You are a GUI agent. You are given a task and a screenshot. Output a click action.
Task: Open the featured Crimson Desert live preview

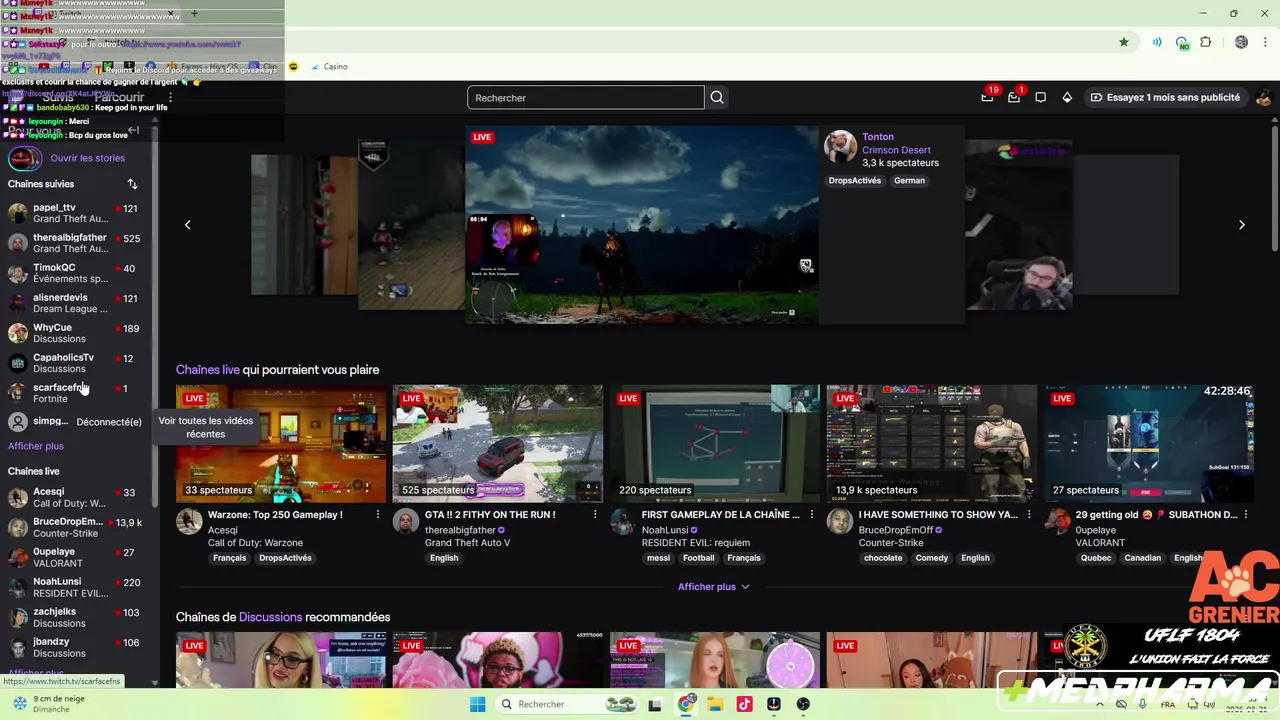pyautogui.click(x=642, y=224)
